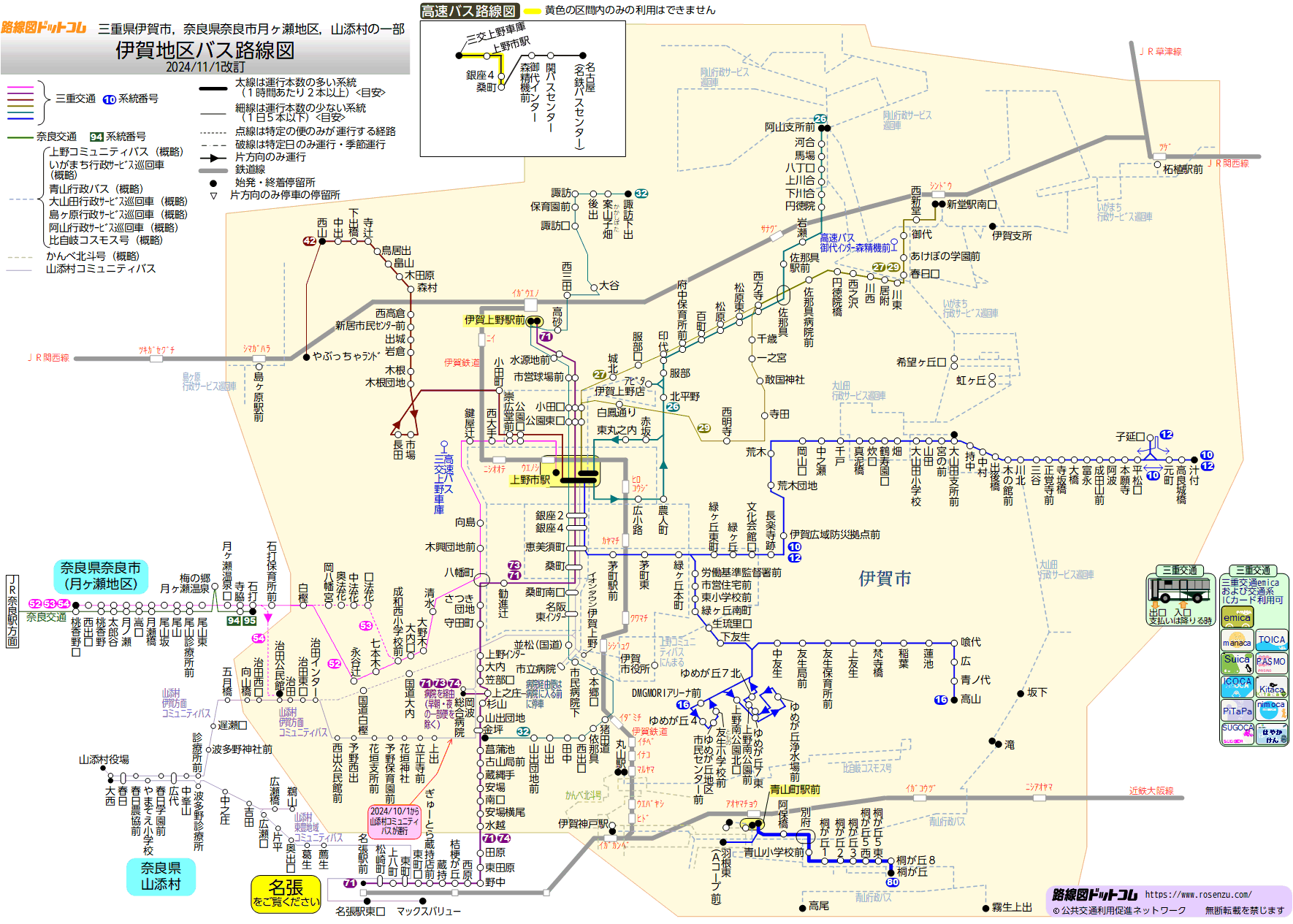Click the 伊賀地区バス路線図 title
Viewport: 1293px width, 924px height.
(x=205, y=50)
